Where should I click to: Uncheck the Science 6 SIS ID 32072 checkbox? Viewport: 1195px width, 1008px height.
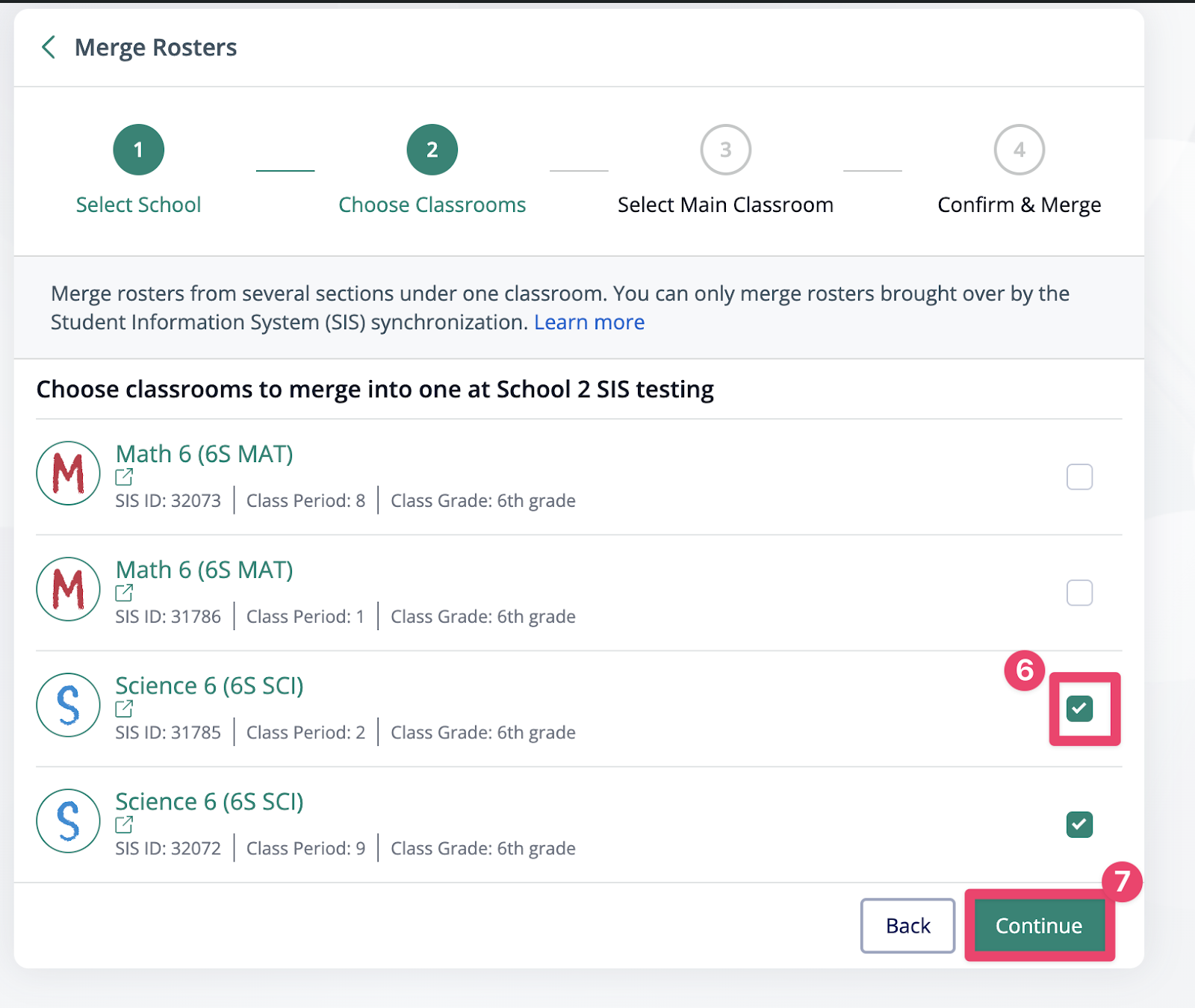coord(1079,824)
